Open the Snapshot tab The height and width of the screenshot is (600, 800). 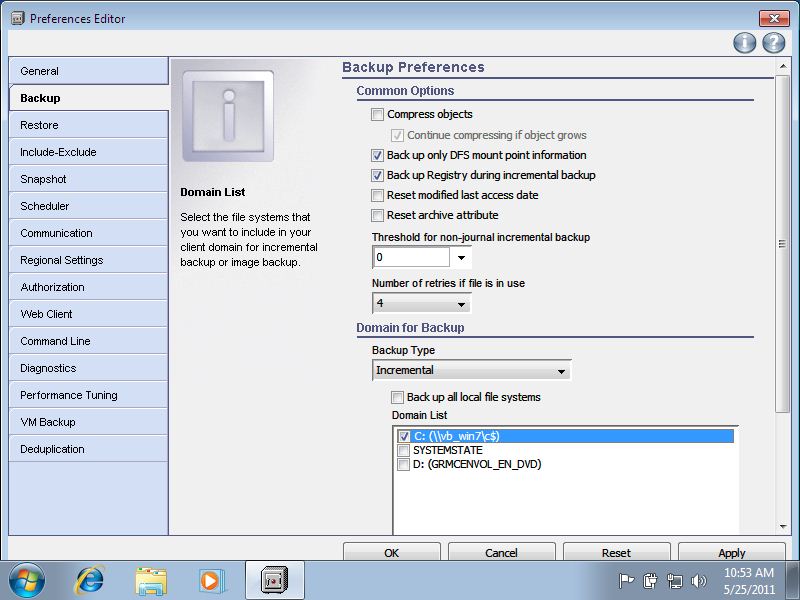click(x=88, y=179)
